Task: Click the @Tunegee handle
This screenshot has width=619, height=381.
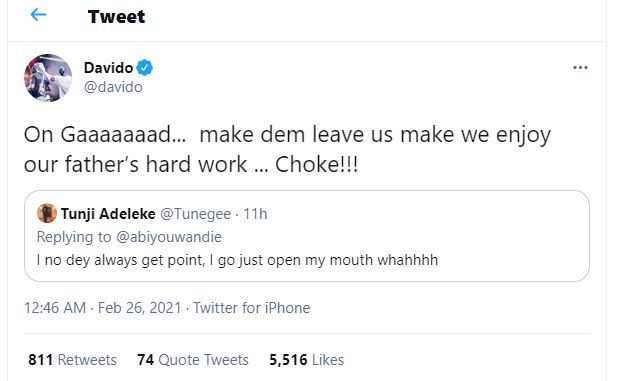Action: click(195, 214)
